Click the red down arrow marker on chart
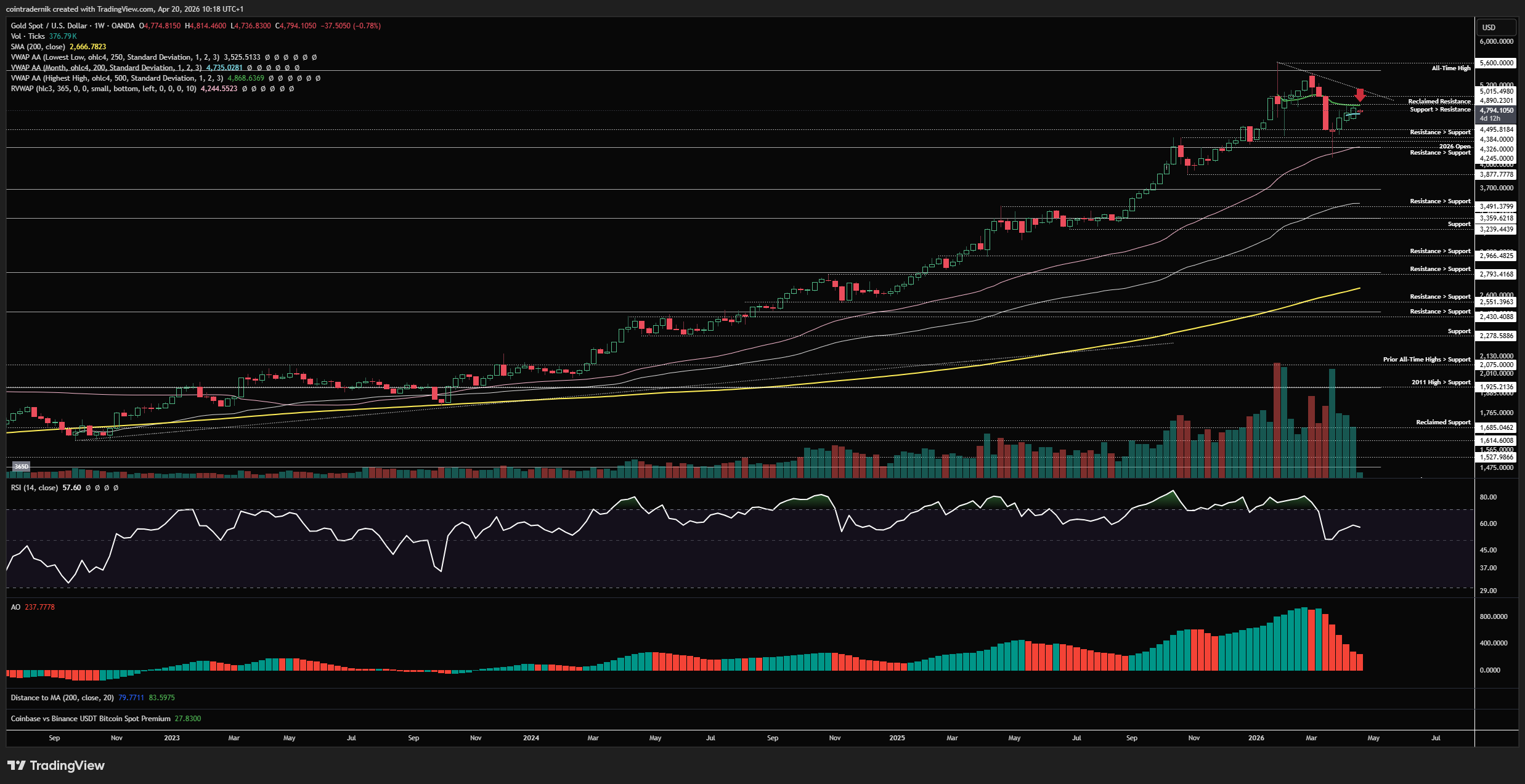Image resolution: width=1525 pixels, height=784 pixels. coord(1360,95)
